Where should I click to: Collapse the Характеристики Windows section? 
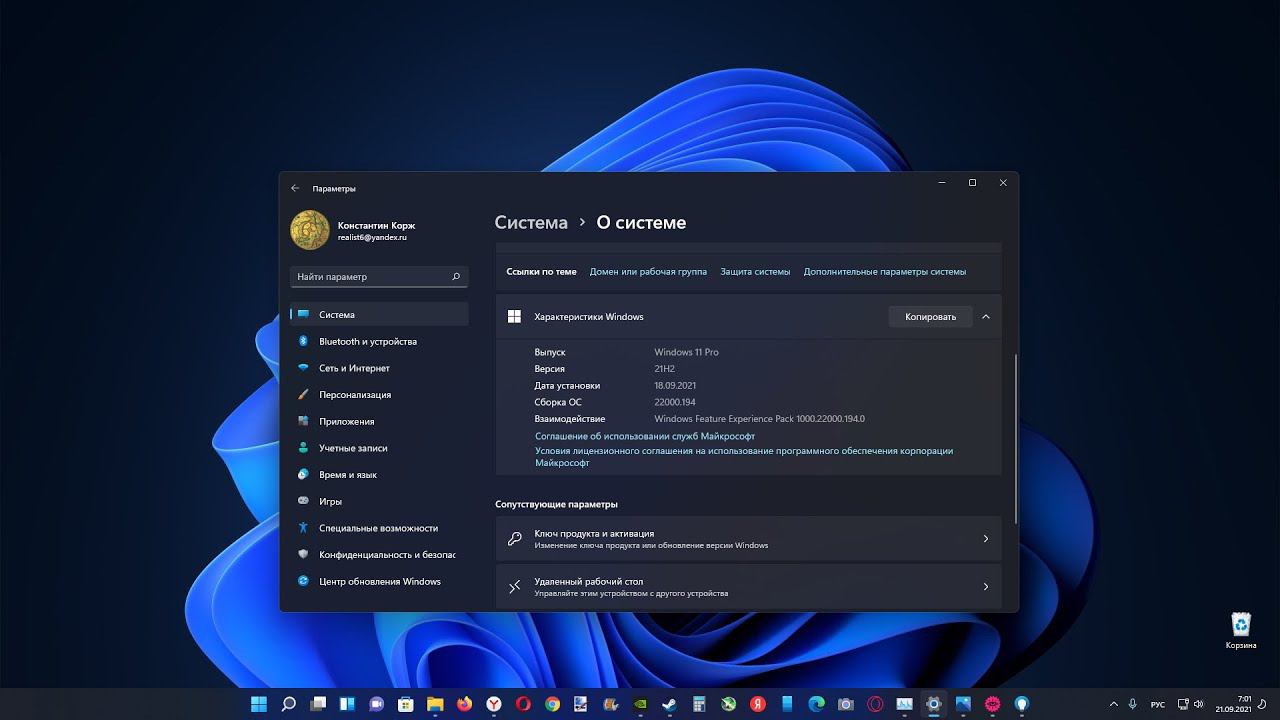986,317
